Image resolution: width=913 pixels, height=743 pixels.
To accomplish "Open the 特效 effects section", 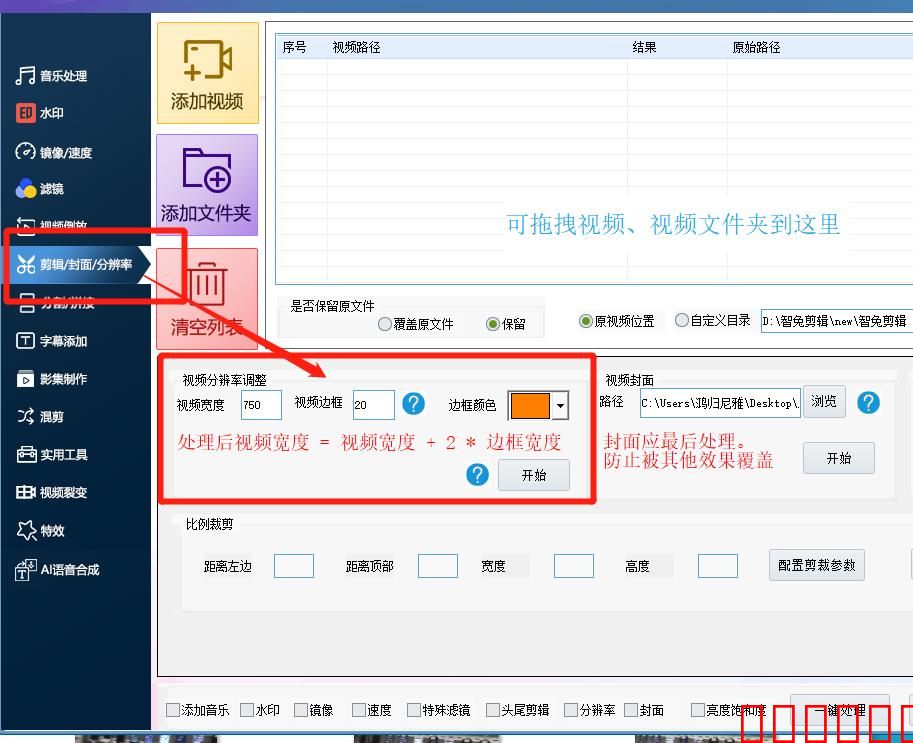I will (x=40, y=530).
